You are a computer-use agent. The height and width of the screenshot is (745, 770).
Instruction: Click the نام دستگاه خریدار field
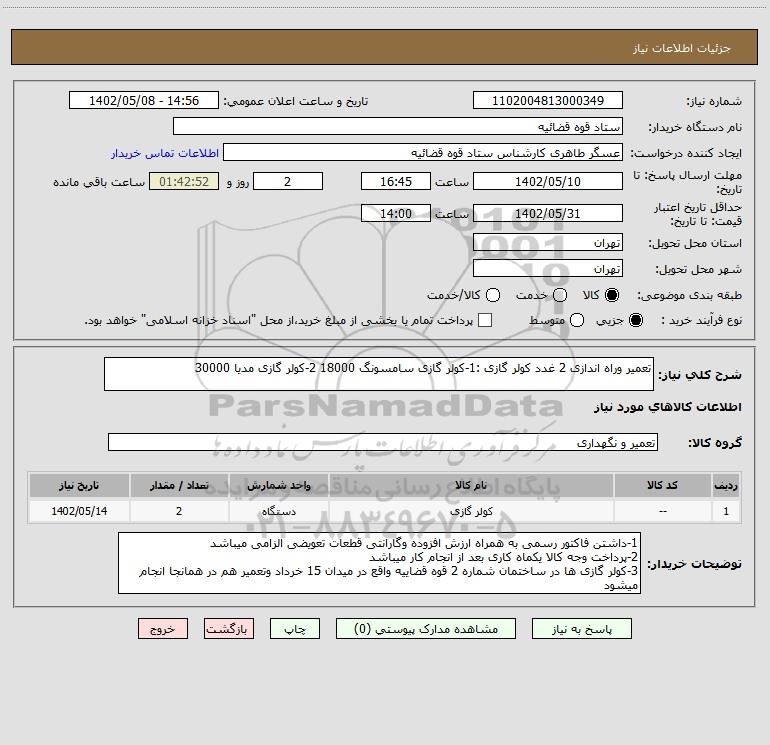pyautogui.click(x=398, y=126)
